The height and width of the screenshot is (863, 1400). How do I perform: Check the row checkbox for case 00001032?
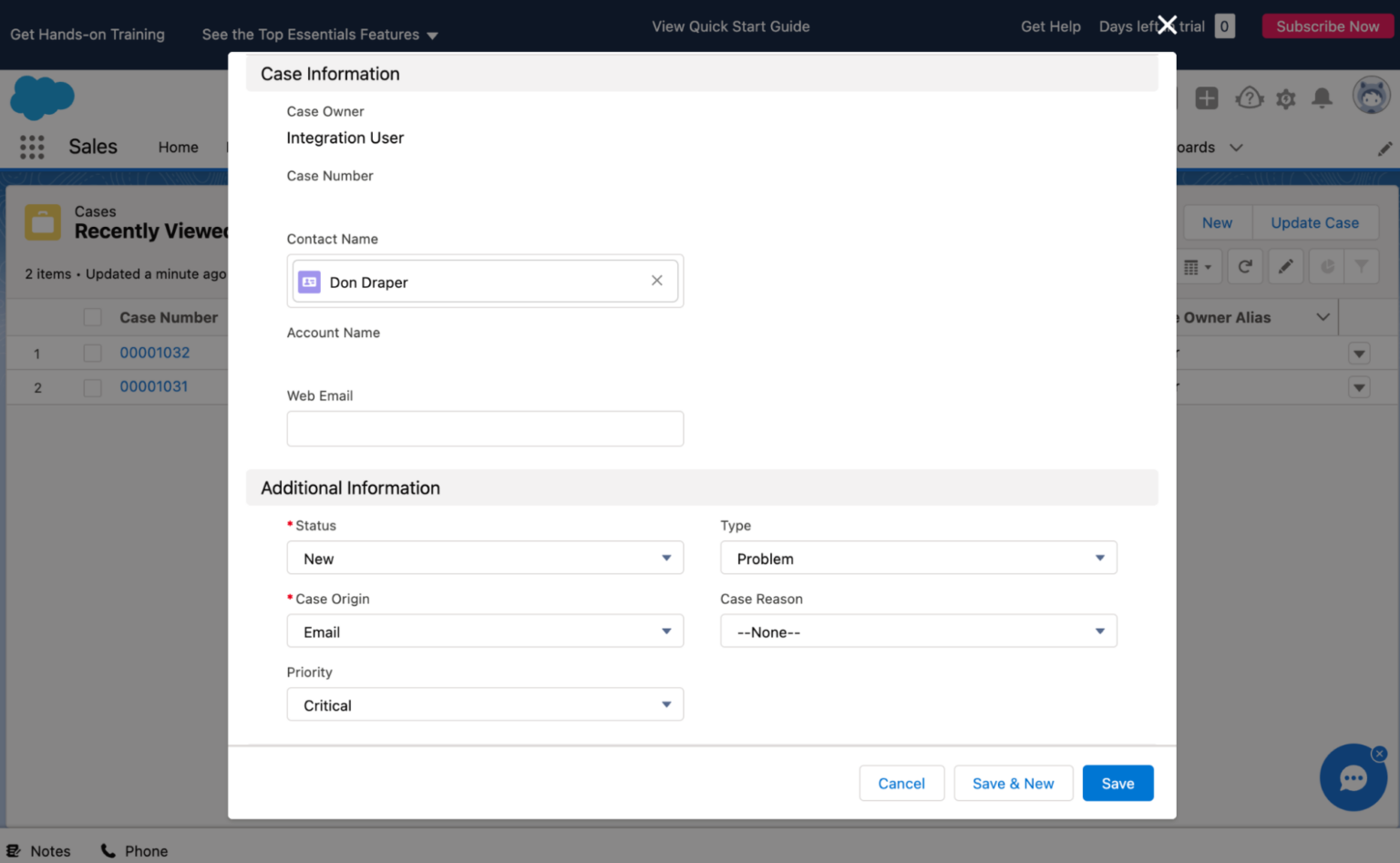click(x=92, y=353)
